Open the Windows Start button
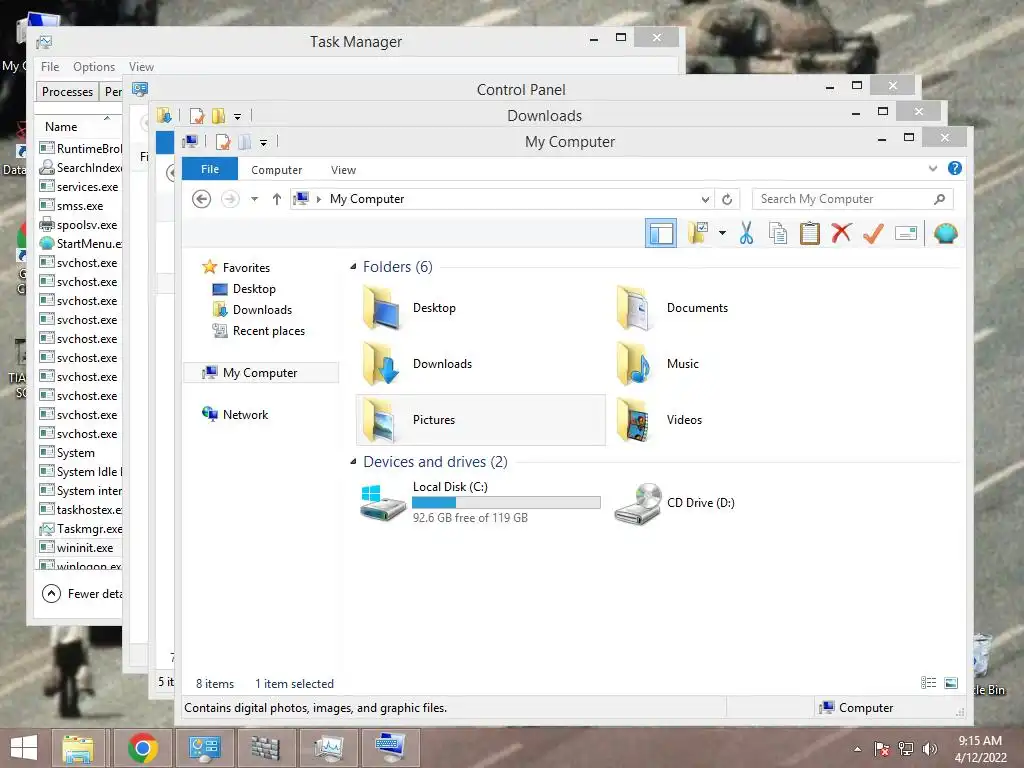Image resolution: width=1024 pixels, height=768 pixels. click(x=24, y=748)
